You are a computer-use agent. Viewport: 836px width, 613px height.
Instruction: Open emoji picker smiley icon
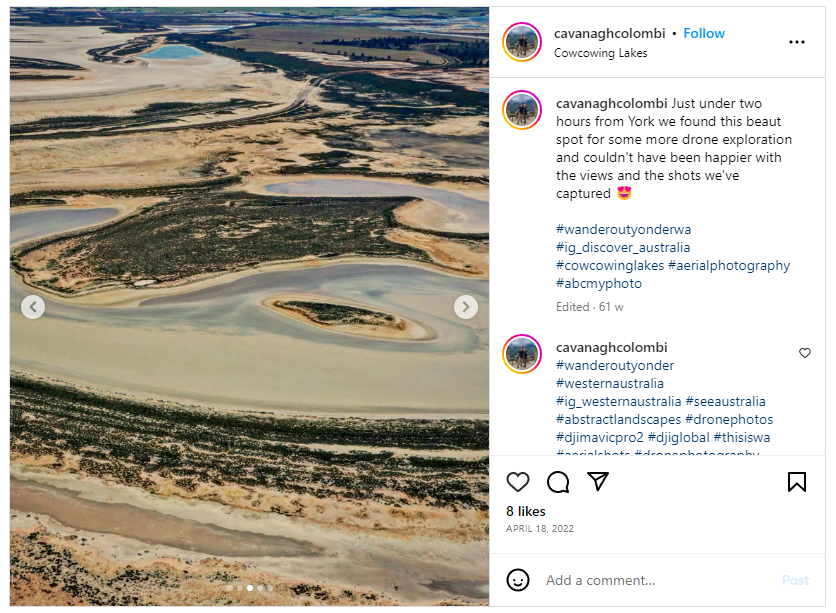click(518, 580)
